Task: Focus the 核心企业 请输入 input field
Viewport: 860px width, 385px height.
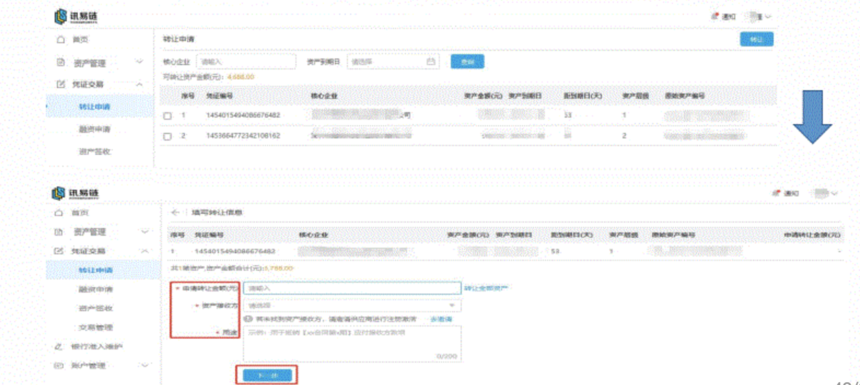Action: 246,61
